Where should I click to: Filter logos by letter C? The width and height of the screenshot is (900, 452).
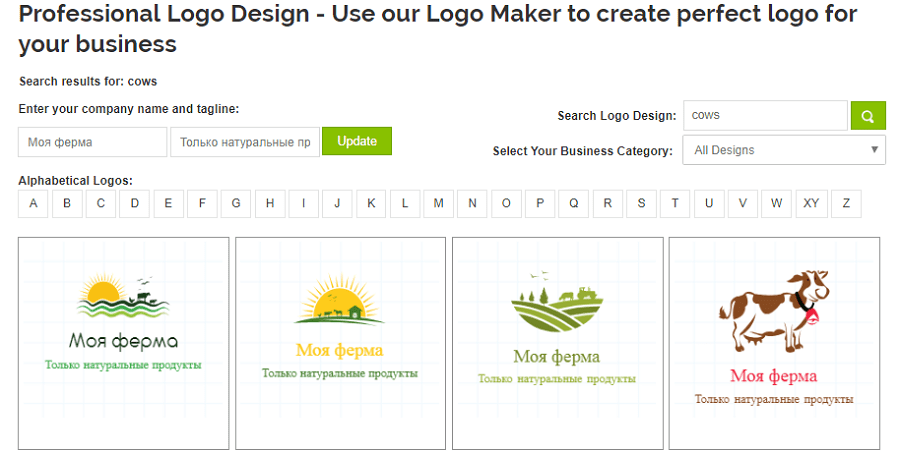click(101, 203)
